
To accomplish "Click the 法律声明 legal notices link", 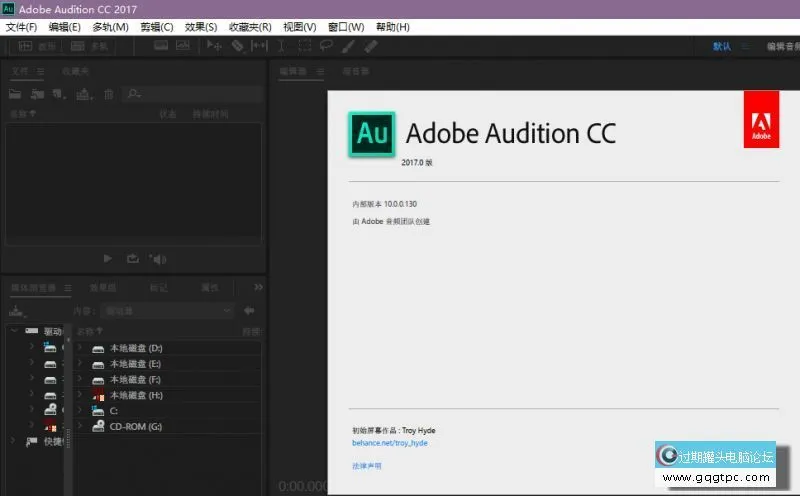I will tap(366, 466).
